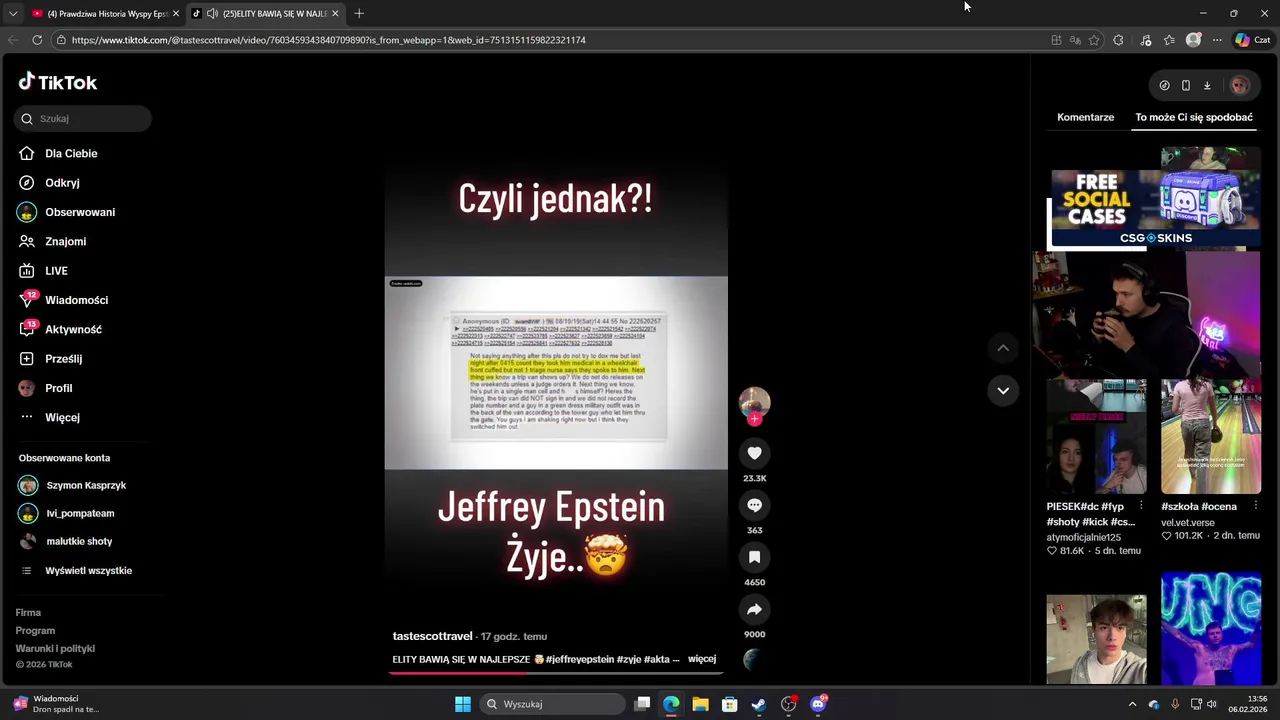Open ivi_pompateam followed account

tap(66, 513)
